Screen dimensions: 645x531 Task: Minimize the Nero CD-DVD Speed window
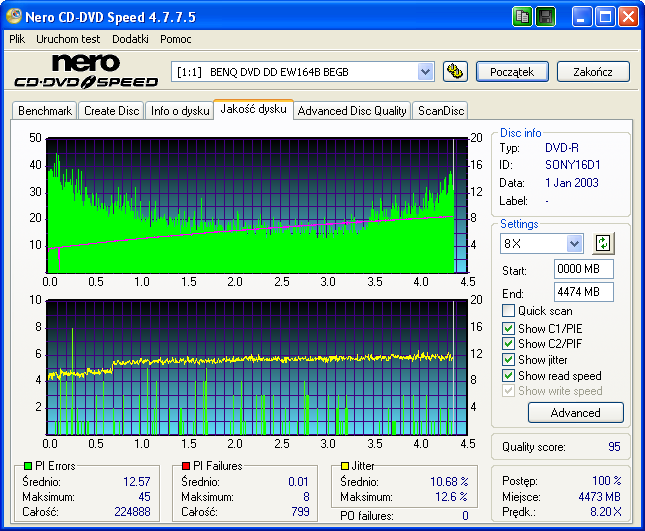point(581,17)
